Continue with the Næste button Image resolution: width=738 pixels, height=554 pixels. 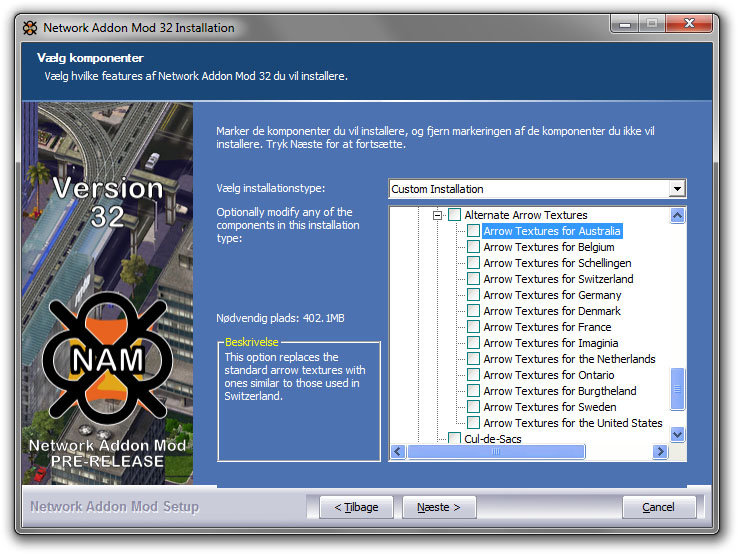pos(439,507)
